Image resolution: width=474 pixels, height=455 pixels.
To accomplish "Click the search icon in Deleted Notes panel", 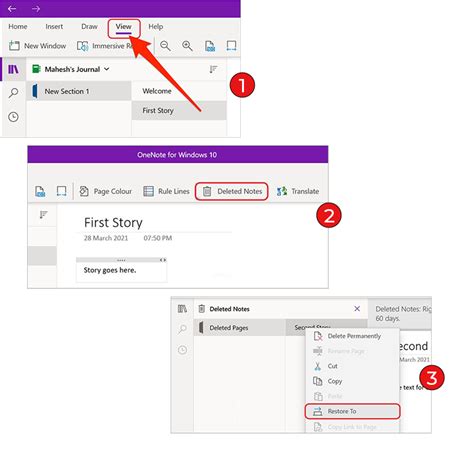I will coord(182,329).
